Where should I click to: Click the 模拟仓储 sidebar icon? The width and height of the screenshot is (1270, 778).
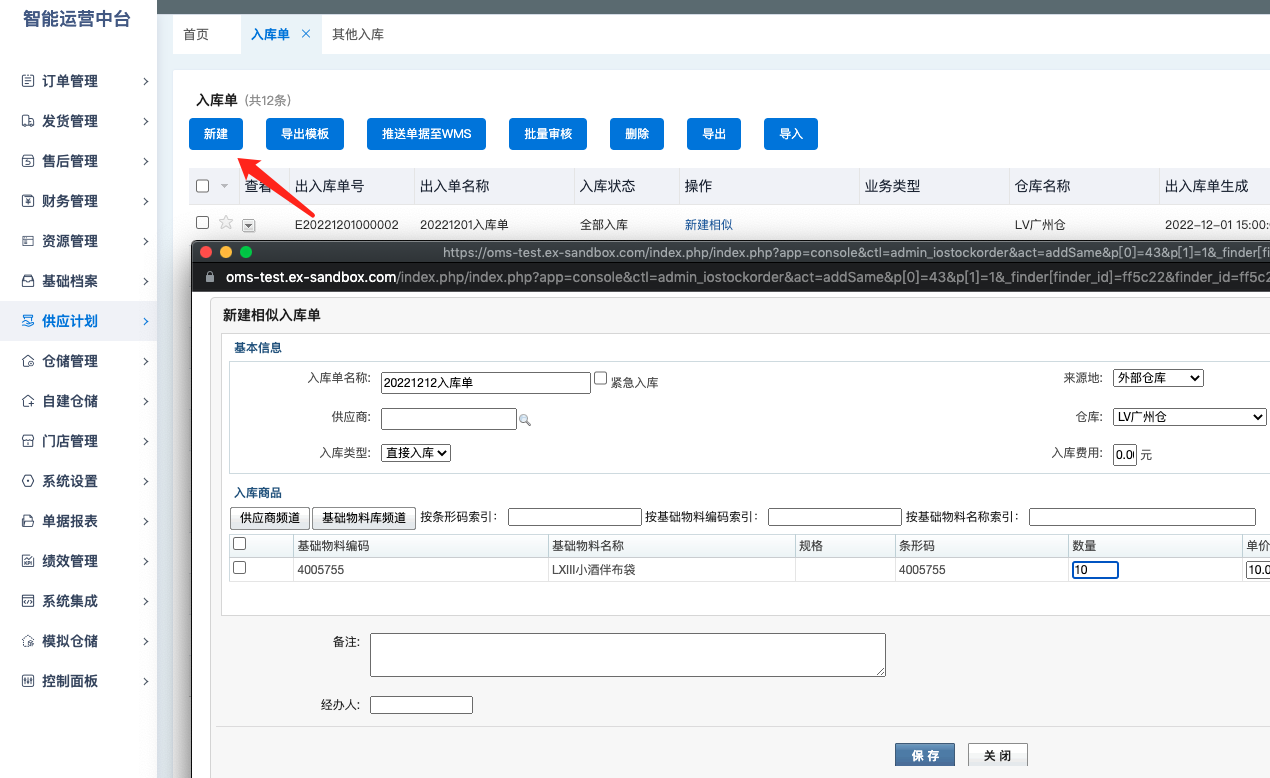pyautogui.click(x=28, y=641)
